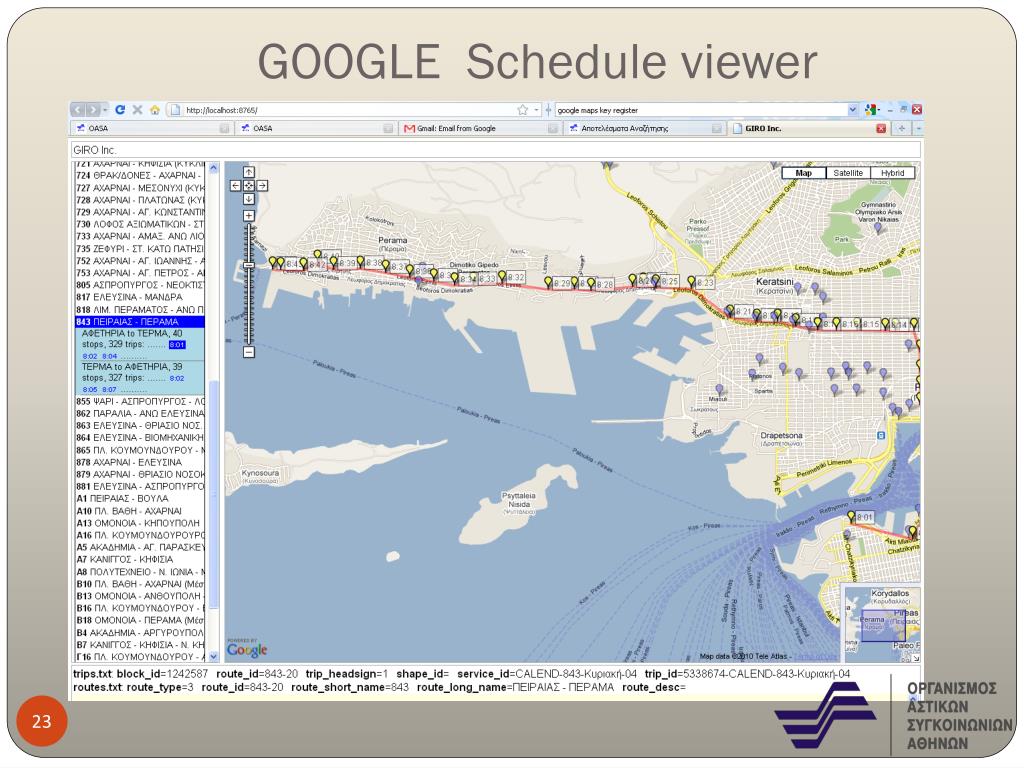Select the ΤΕΡΜΑ to ΑΦΕΤΗΡΙΑ direction
1024x768 pixels.
click(132, 367)
